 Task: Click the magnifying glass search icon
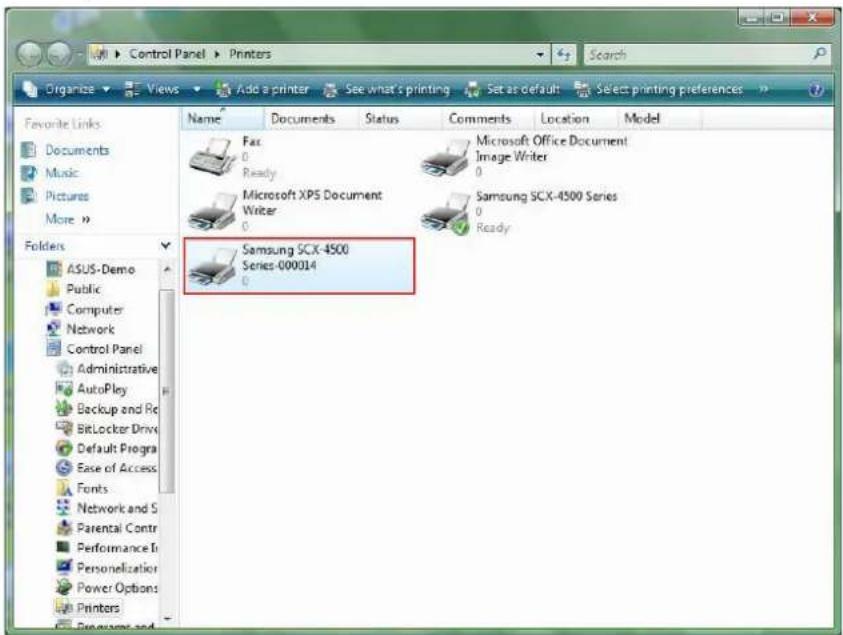point(819,54)
